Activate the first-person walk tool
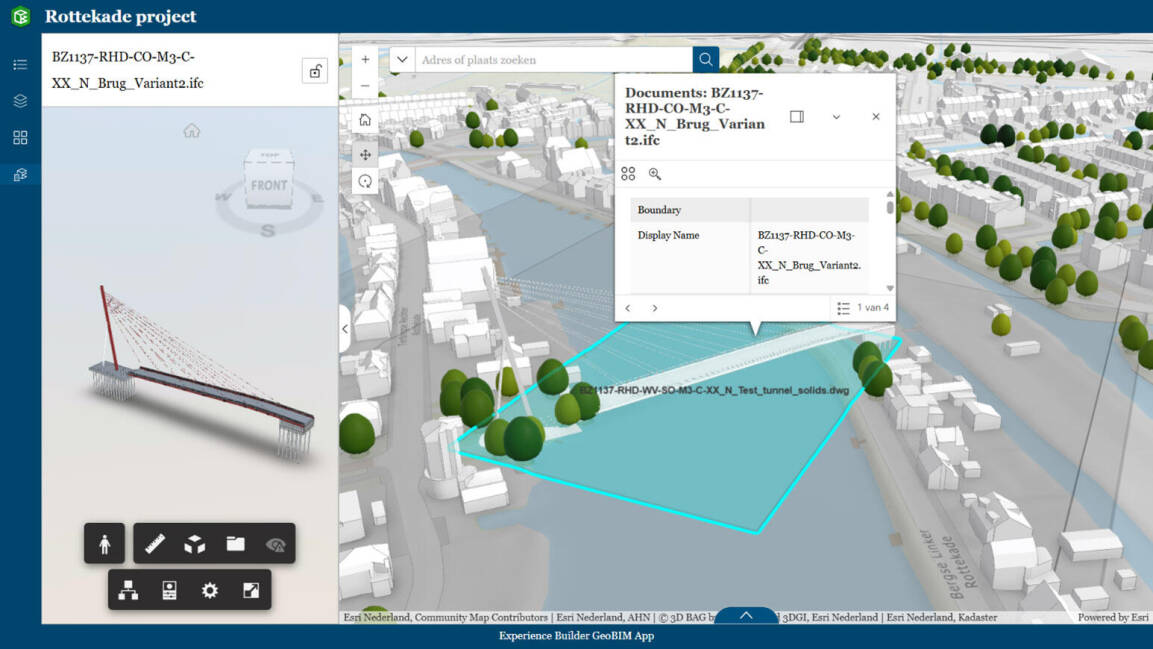 tap(105, 544)
